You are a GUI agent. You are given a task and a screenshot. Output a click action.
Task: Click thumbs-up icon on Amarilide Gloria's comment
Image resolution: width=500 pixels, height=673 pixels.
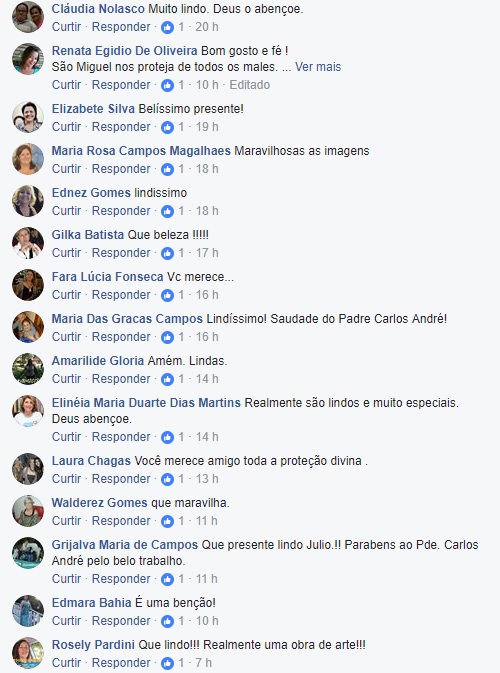[167, 379]
